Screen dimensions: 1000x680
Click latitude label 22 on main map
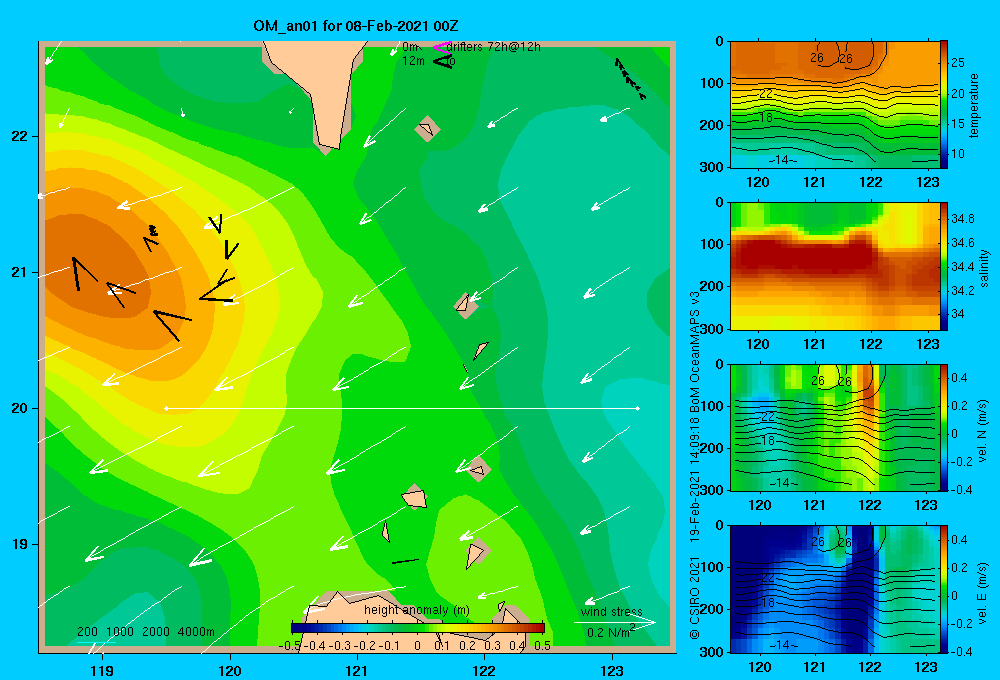click(x=19, y=137)
